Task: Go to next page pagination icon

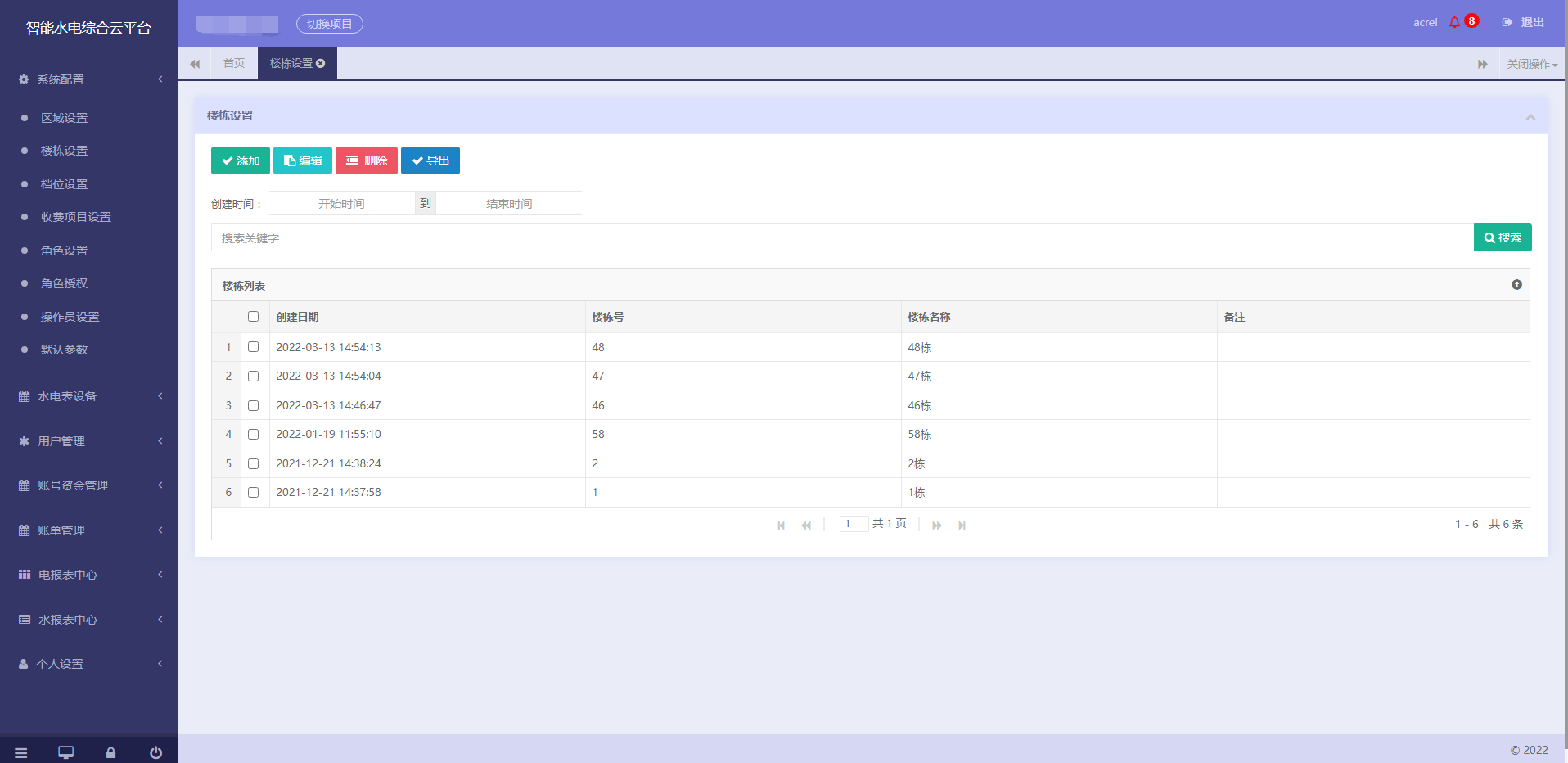Action: pyautogui.click(x=937, y=526)
